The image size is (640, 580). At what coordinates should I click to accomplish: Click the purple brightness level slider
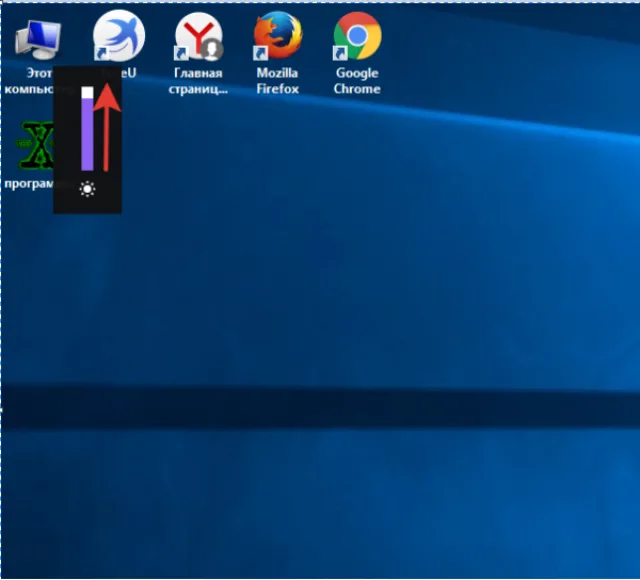[87, 129]
